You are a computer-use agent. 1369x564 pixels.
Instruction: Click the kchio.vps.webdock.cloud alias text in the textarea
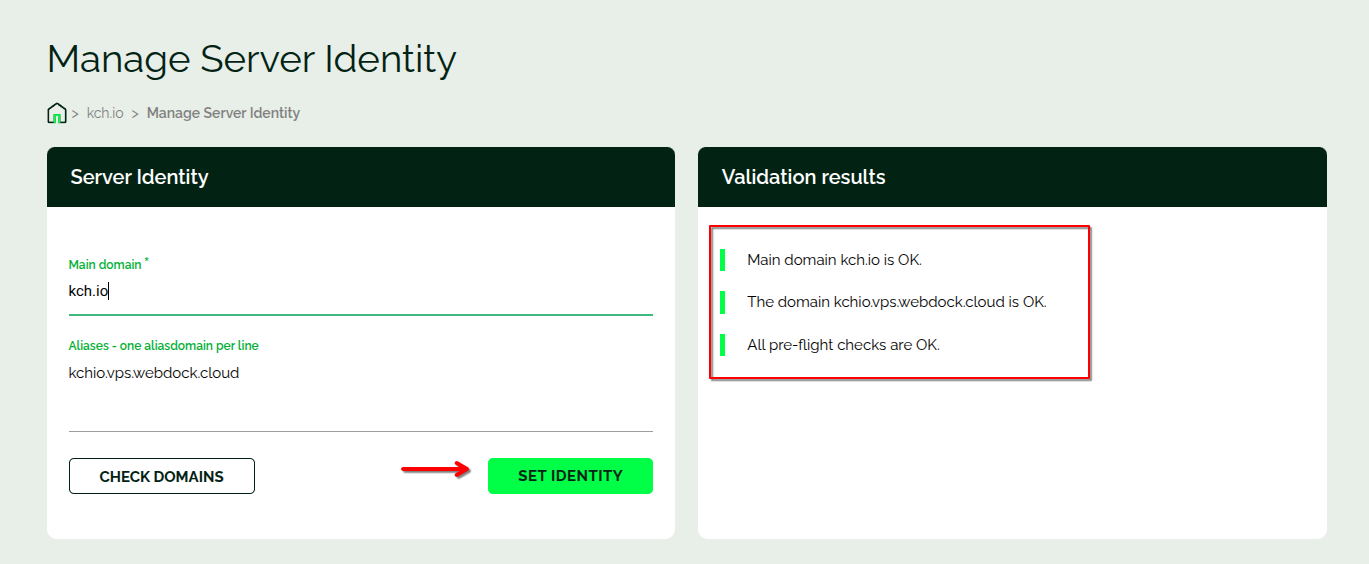tap(154, 373)
